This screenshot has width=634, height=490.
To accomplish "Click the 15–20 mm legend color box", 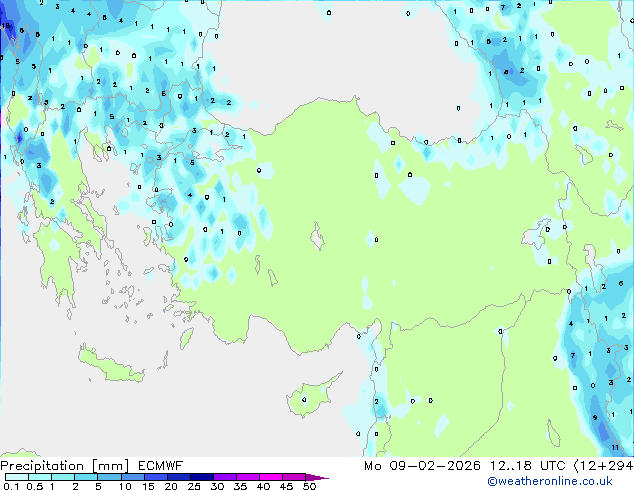I will [155, 477].
